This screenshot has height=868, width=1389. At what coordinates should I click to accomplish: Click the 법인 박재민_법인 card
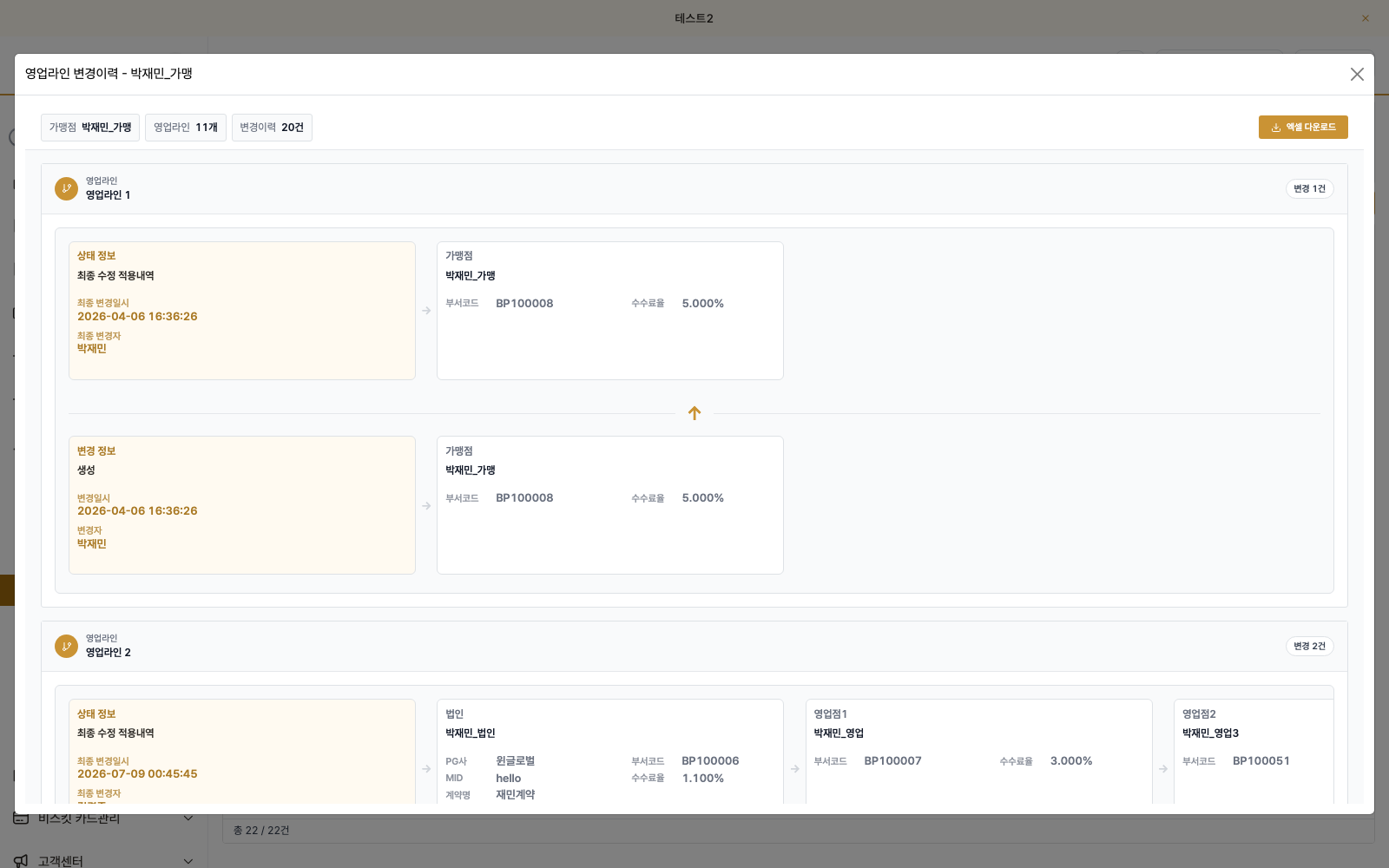(x=610, y=752)
